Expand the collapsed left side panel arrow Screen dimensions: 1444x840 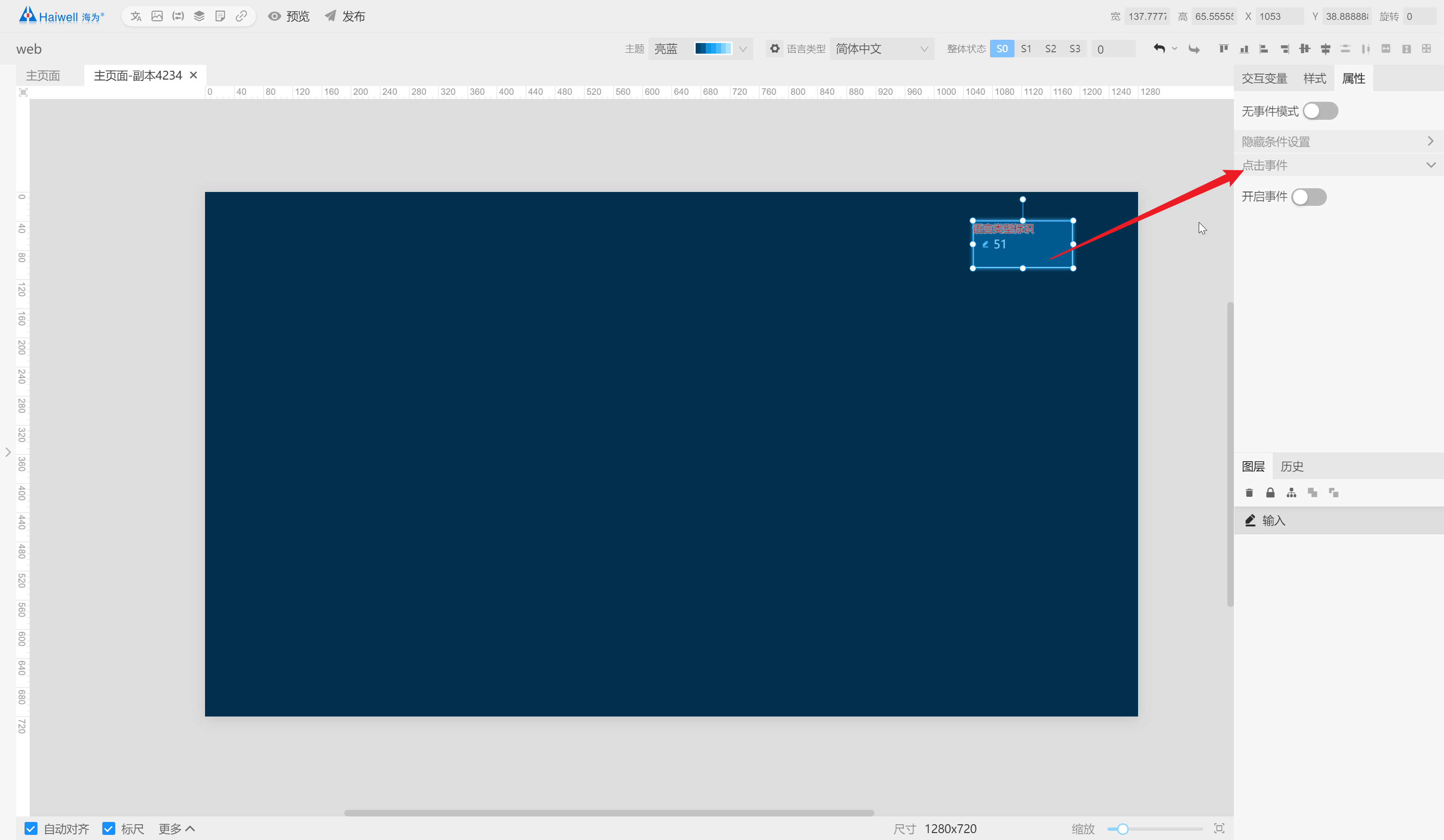(x=8, y=452)
